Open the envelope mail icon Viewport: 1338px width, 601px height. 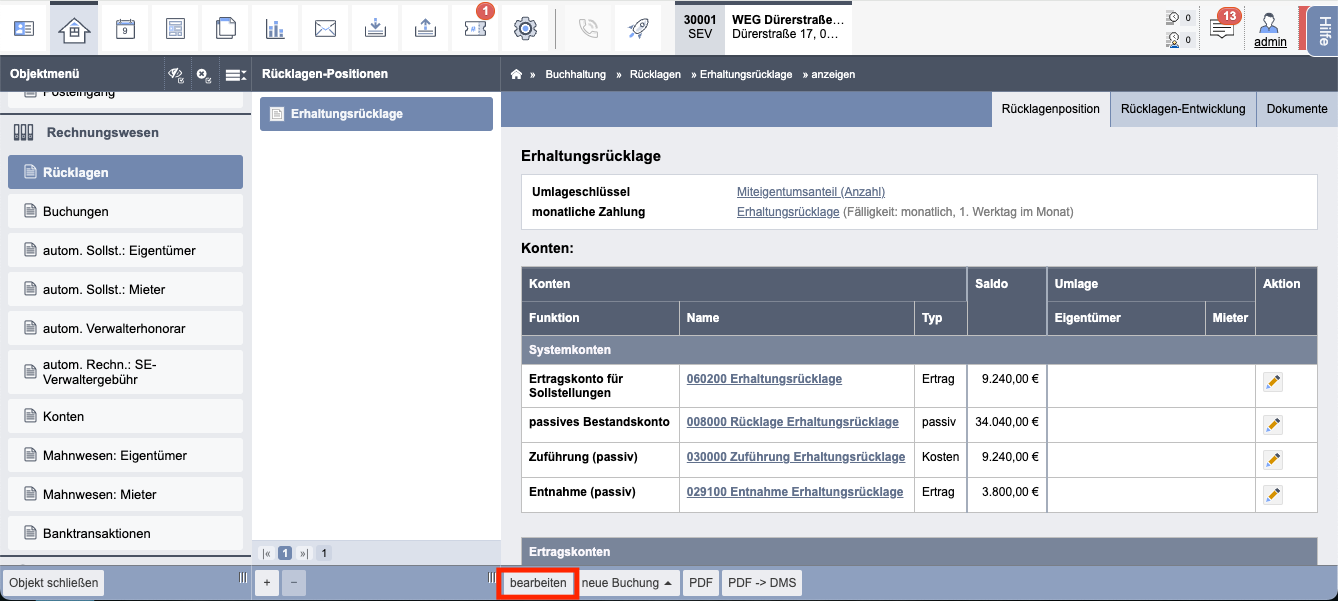click(325, 28)
